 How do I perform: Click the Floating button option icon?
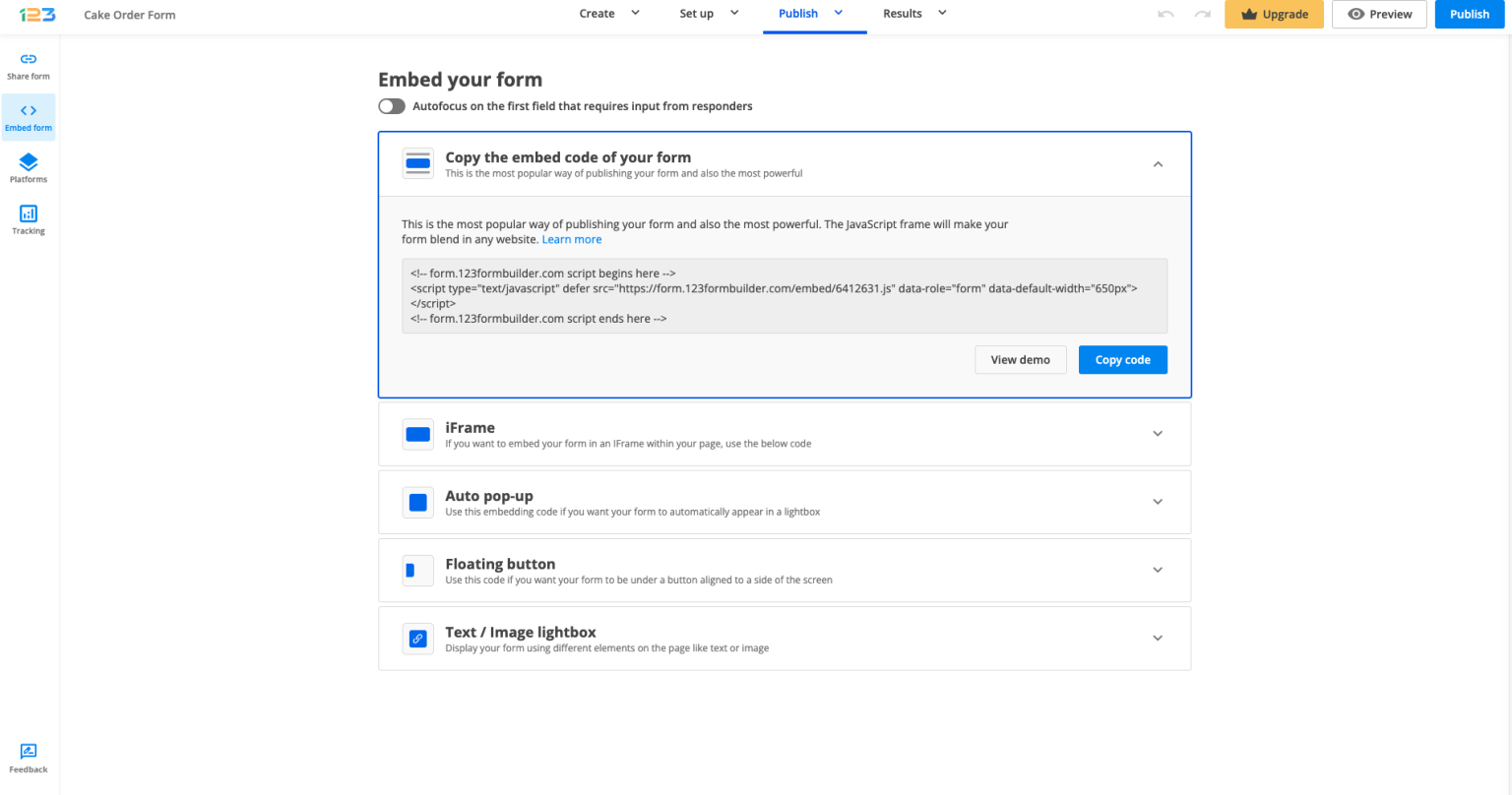(x=418, y=570)
